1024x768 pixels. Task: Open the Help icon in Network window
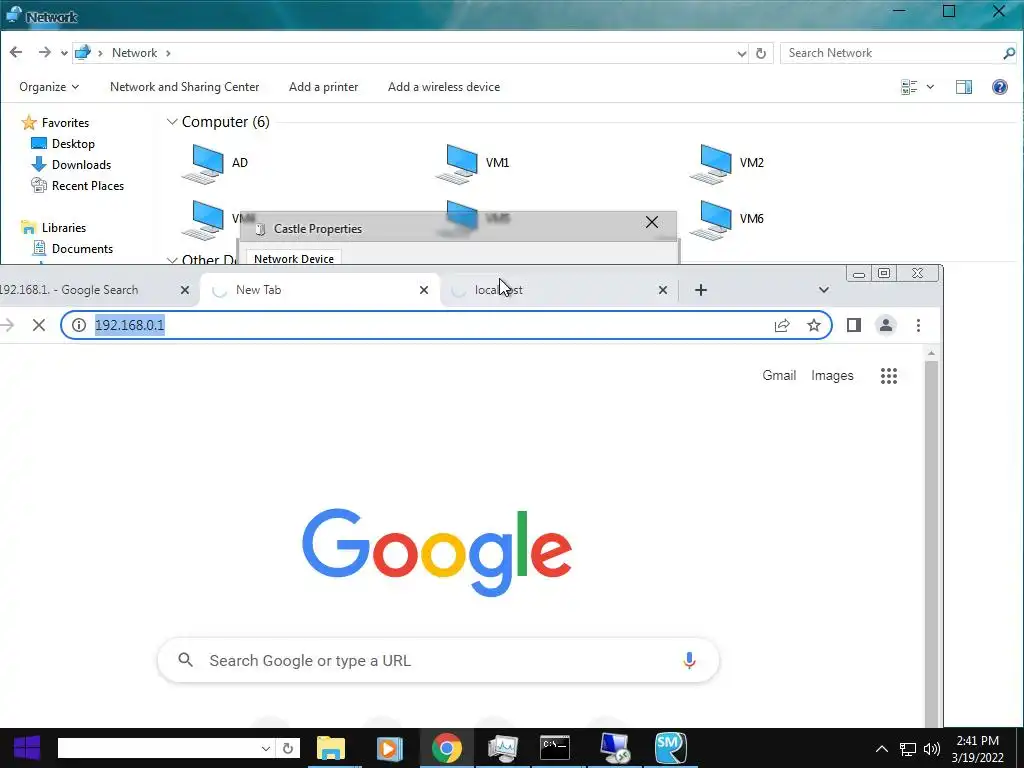(x=1000, y=87)
